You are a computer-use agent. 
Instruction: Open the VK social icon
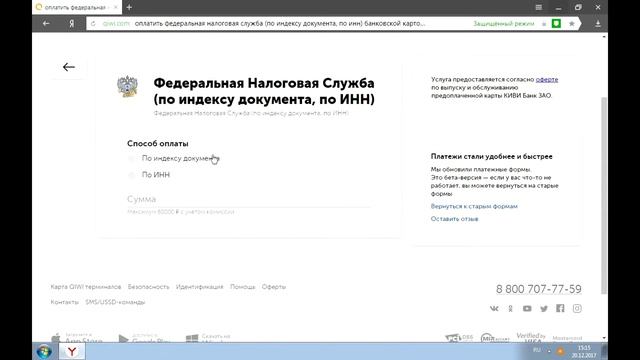coord(494,309)
